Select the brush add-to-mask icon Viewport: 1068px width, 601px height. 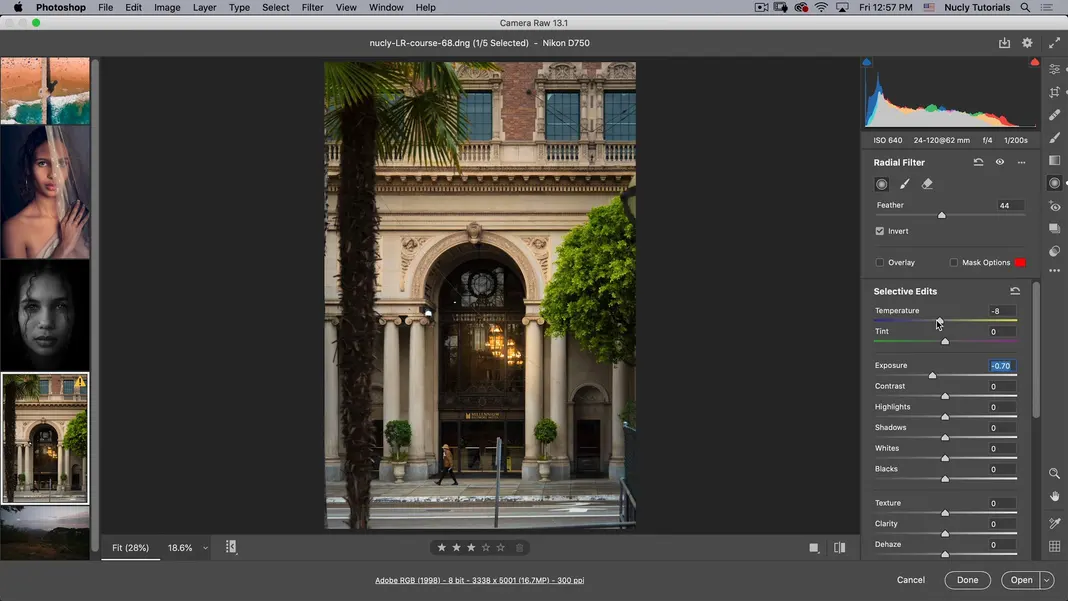click(x=905, y=184)
